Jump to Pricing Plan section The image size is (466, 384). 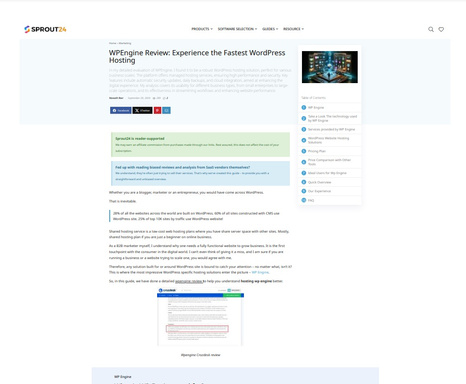click(x=317, y=151)
